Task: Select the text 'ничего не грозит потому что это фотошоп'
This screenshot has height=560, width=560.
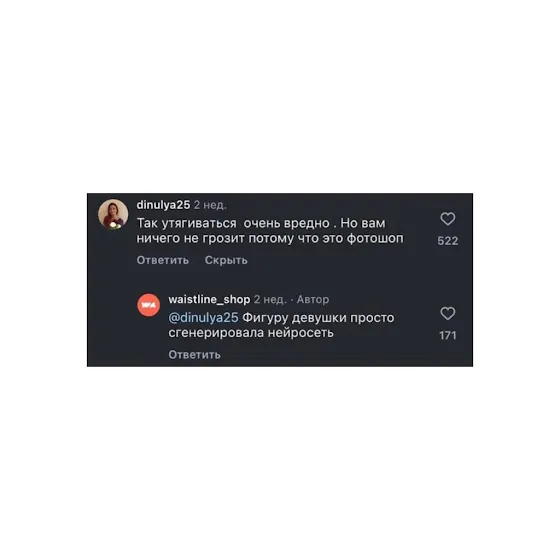Action: (x=270, y=238)
